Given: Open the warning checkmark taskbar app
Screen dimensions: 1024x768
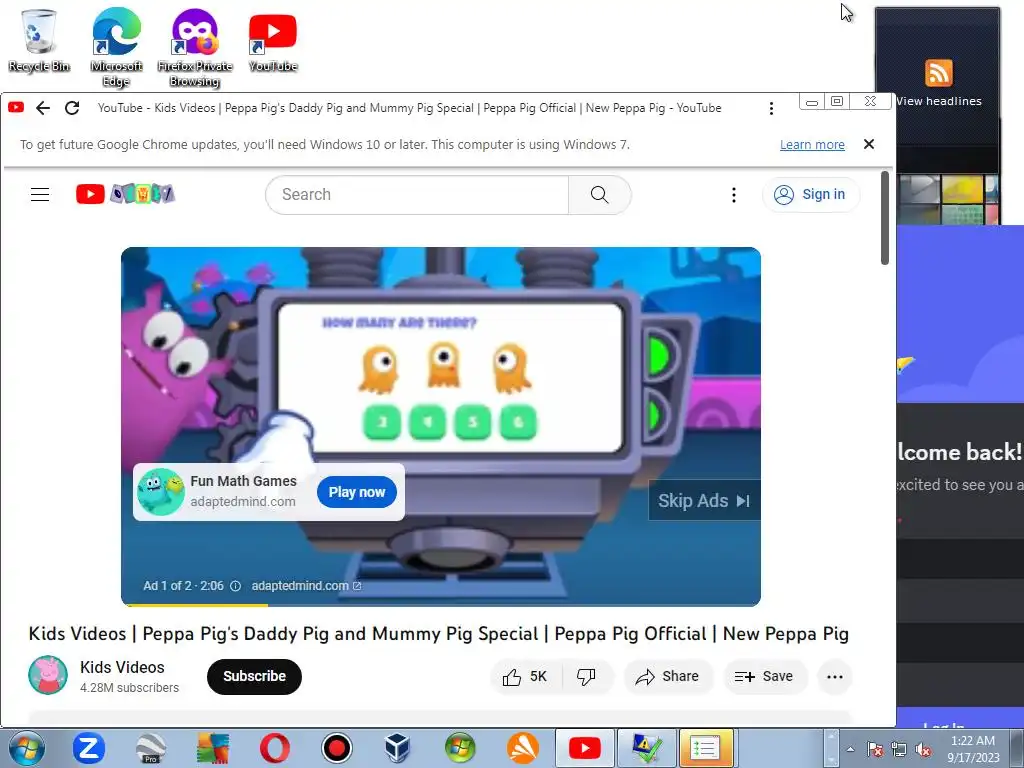Looking at the screenshot, I should 645,748.
